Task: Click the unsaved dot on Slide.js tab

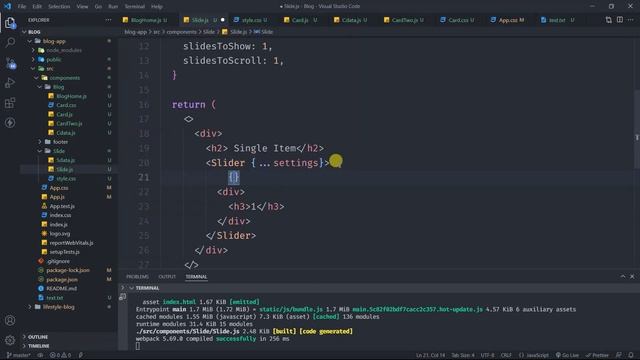Action: pyautogui.click(x=222, y=20)
